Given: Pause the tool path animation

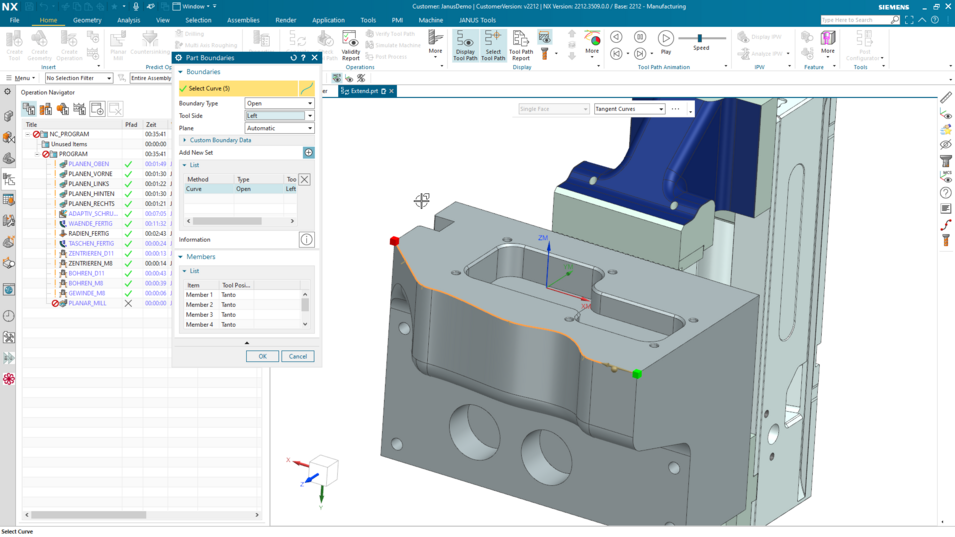Looking at the screenshot, I should [x=640, y=37].
